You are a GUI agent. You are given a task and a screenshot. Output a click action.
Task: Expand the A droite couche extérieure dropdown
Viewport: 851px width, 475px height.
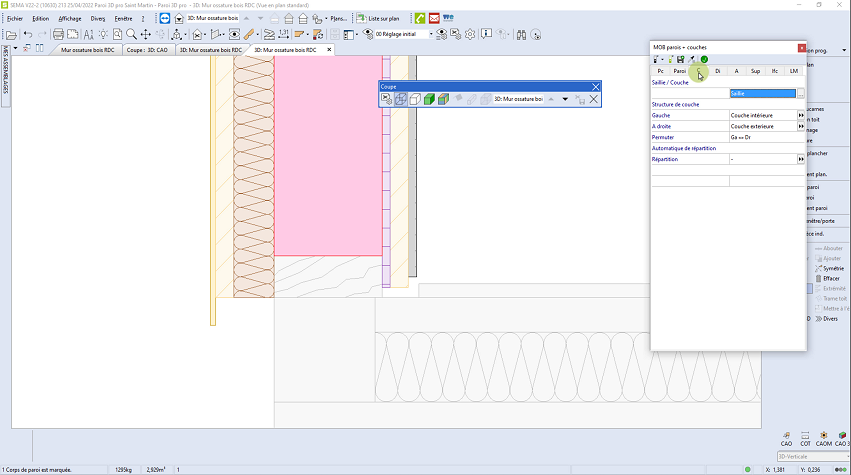(801, 126)
